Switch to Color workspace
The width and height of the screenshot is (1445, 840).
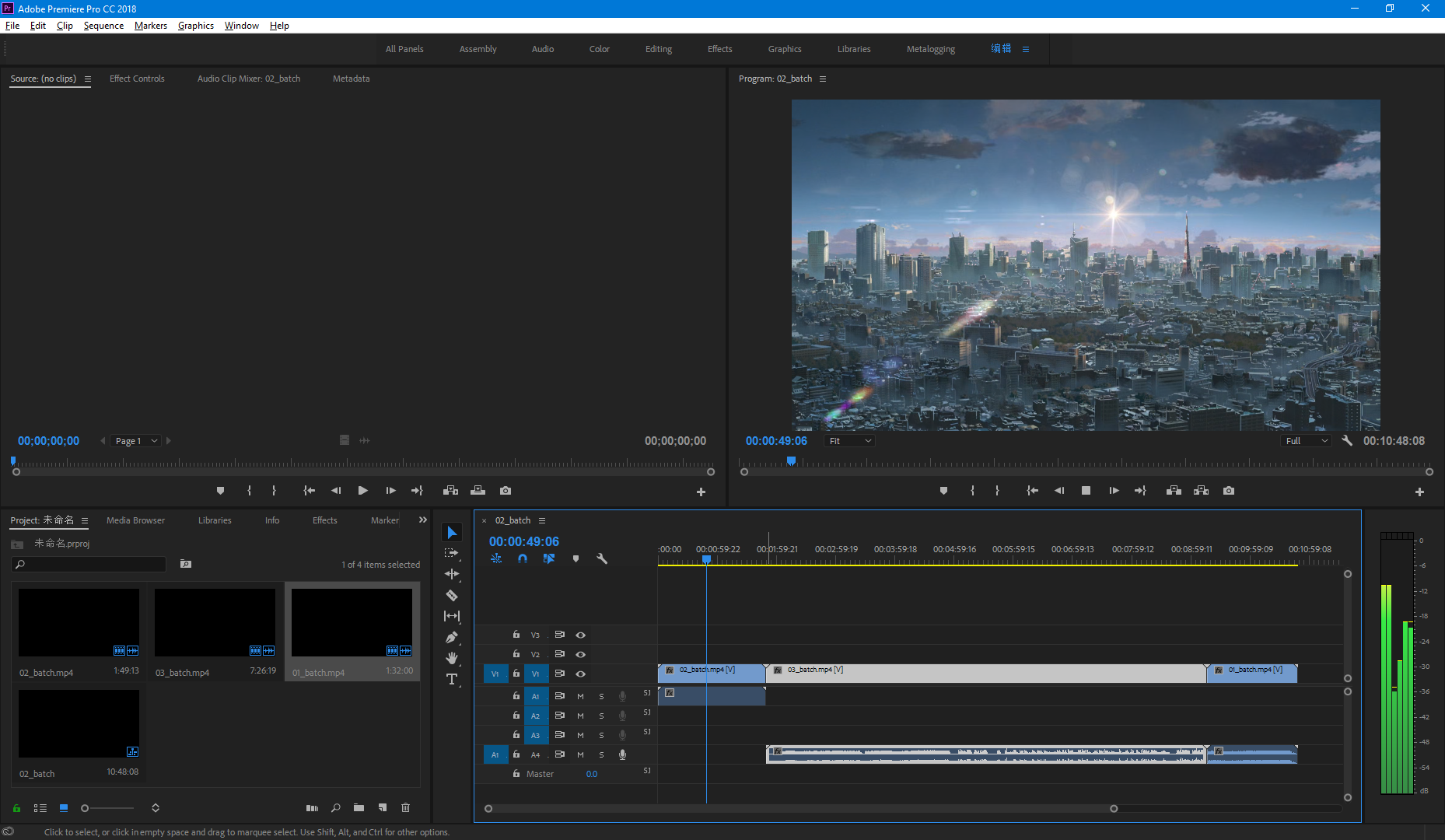tap(599, 49)
